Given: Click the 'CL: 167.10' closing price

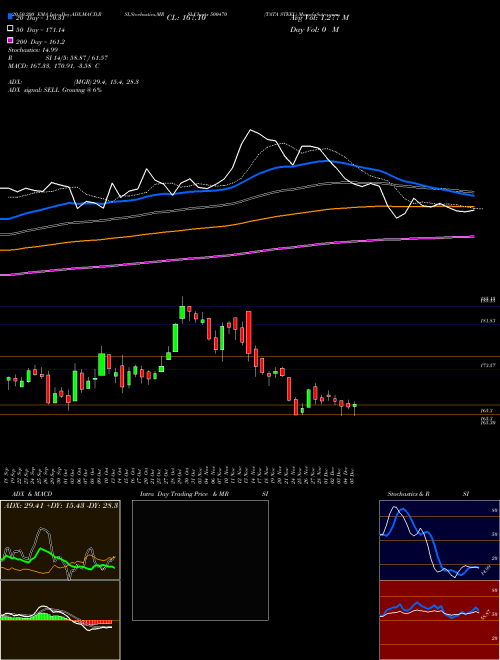Looking at the screenshot, I should tap(186, 18).
